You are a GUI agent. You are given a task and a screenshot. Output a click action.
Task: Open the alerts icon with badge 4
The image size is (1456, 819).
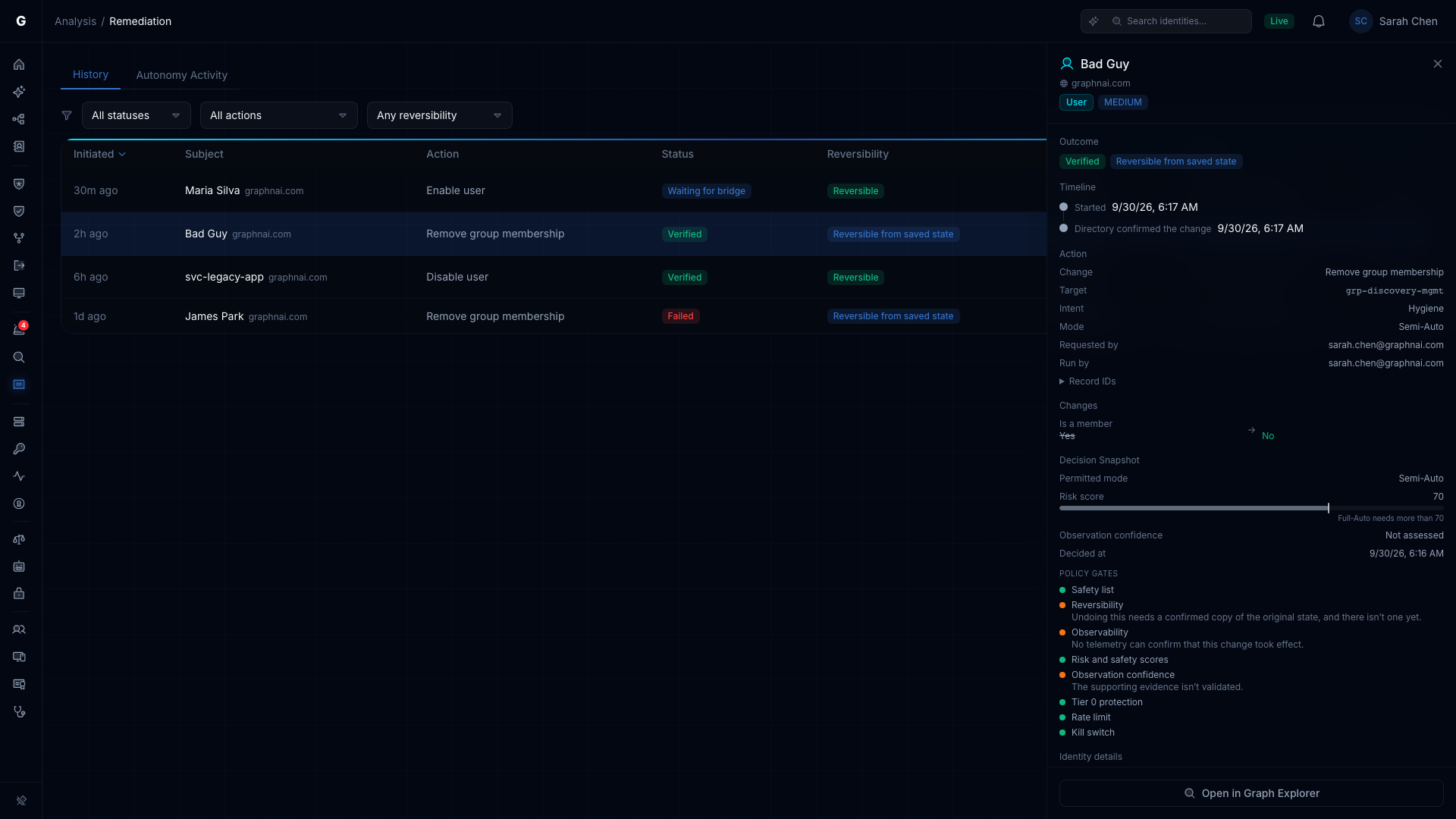click(x=19, y=329)
